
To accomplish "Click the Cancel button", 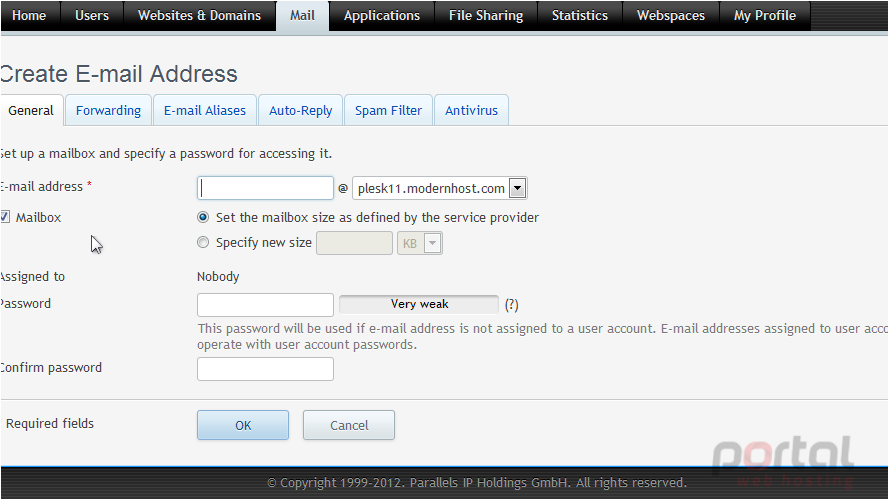I will 349,425.
